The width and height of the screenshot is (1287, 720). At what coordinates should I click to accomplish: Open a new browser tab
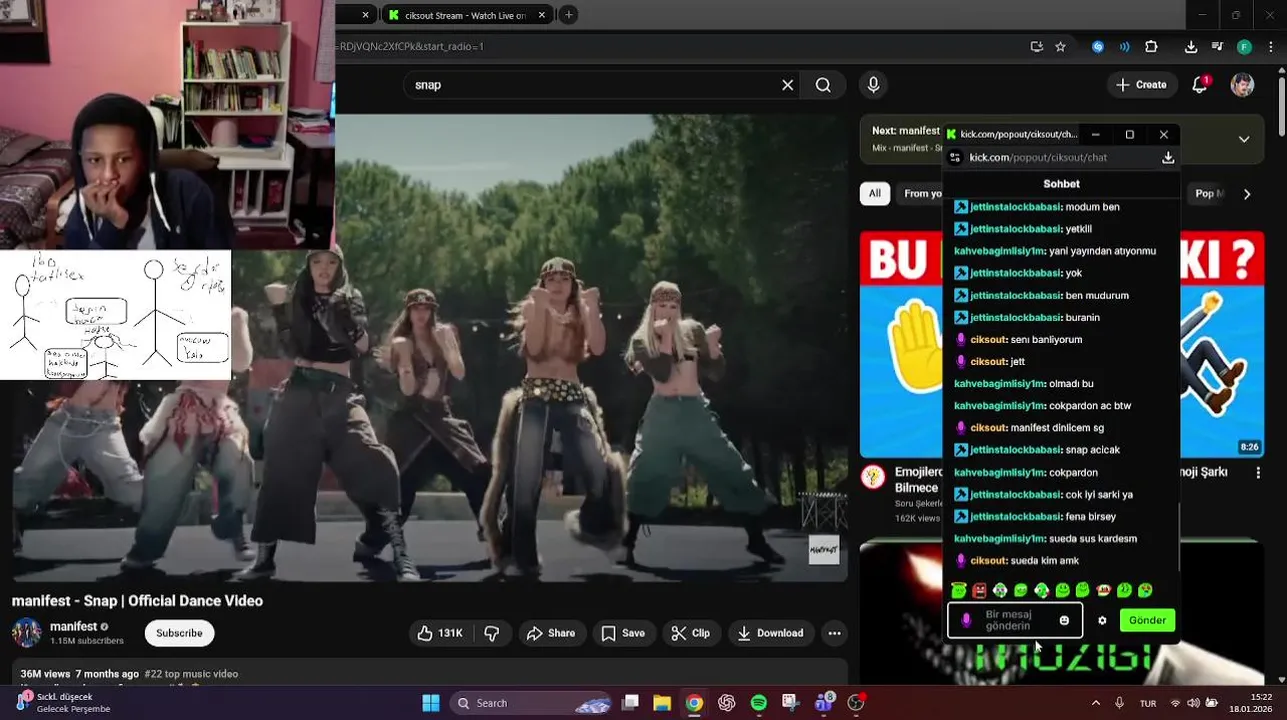(568, 15)
